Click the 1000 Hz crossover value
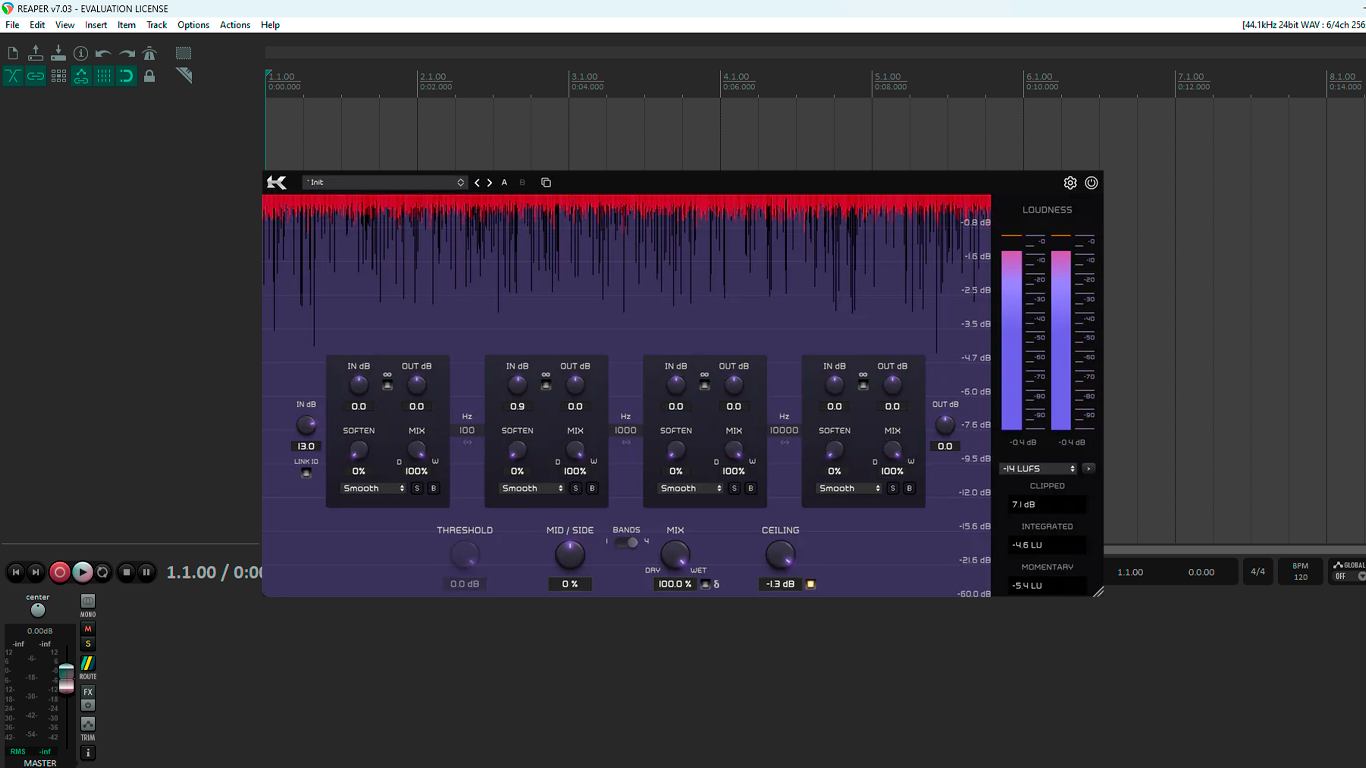Image resolution: width=1366 pixels, height=768 pixels. tap(626, 430)
